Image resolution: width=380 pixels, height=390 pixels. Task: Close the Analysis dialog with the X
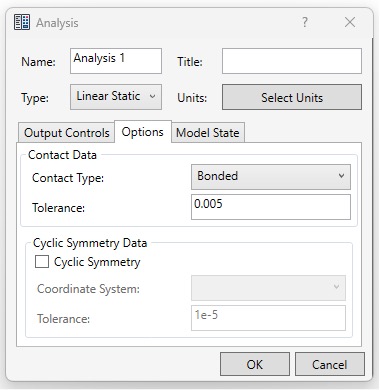pyautogui.click(x=350, y=23)
